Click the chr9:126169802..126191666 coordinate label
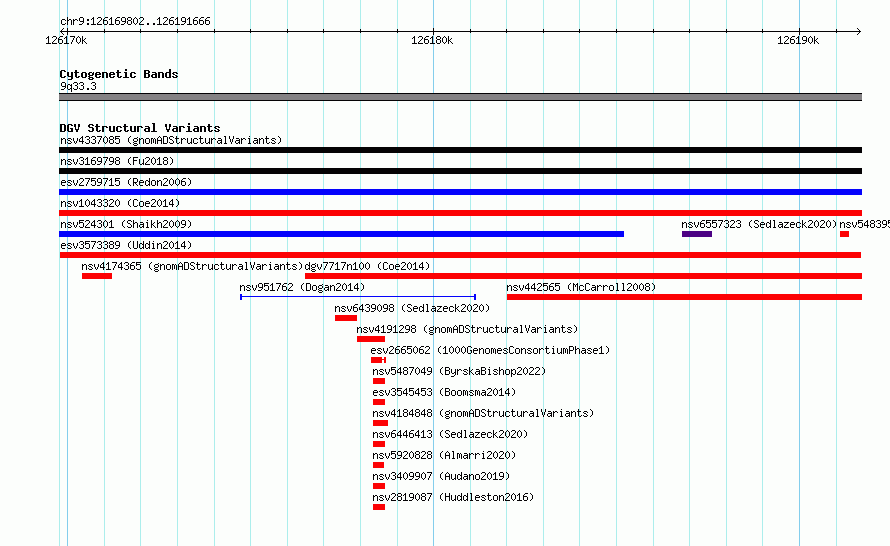 [135, 22]
